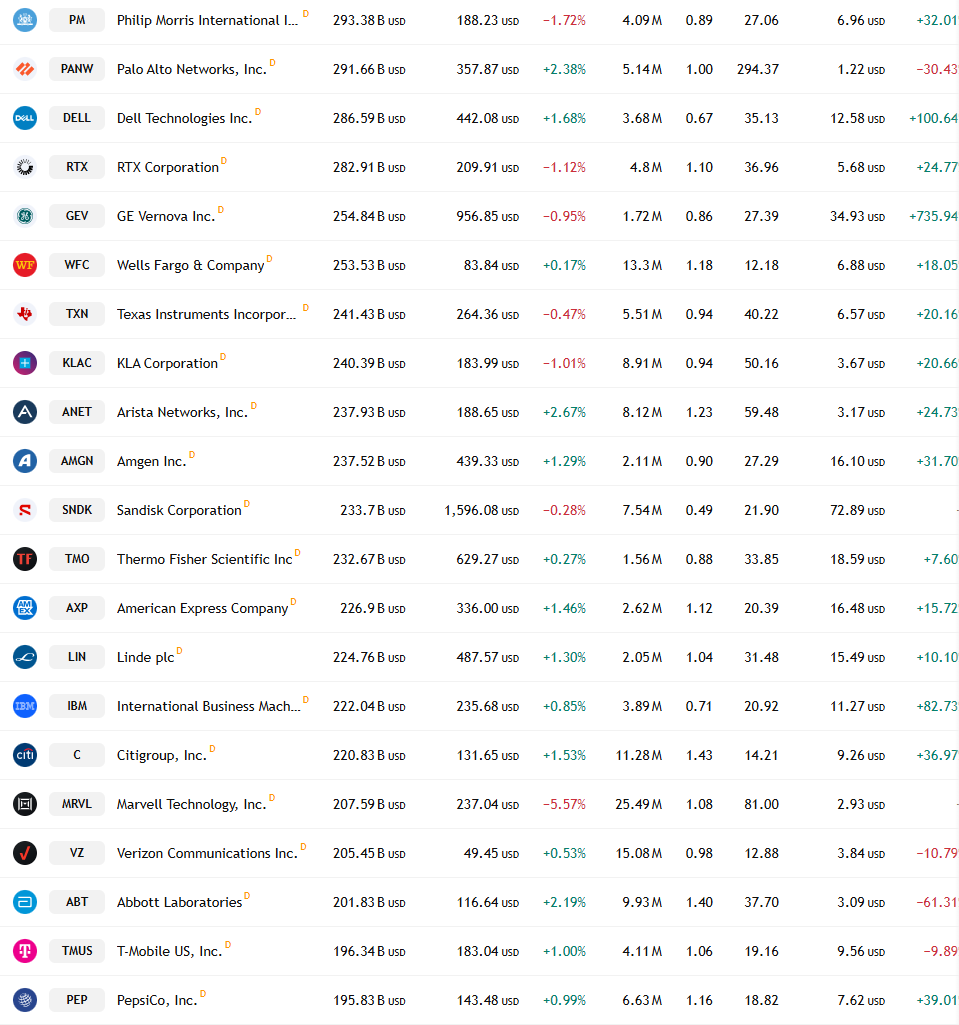The image size is (959, 1025).
Task: Click PepsiCo P/E value 18.82
Action: coord(762,1001)
